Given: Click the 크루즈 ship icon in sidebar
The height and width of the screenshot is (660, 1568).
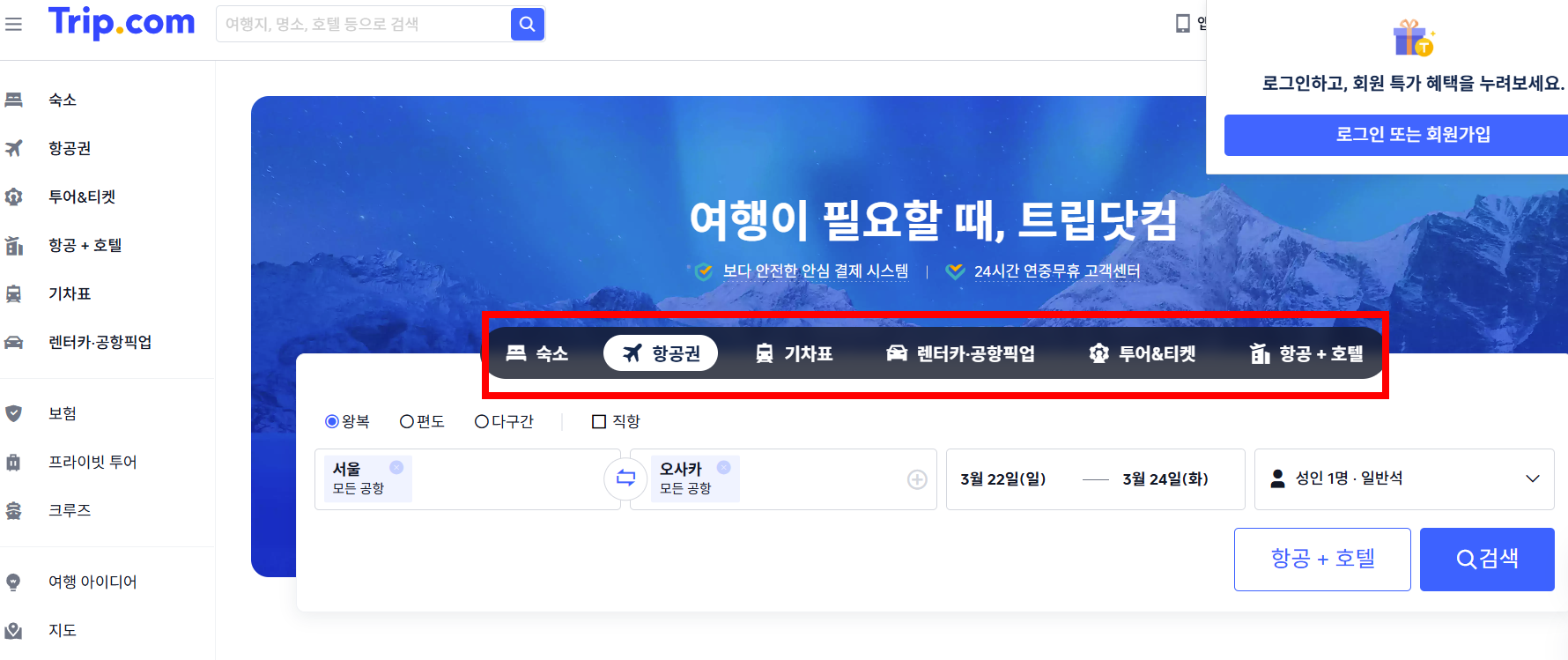Looking at the screenshot, I should click(14, 510).
